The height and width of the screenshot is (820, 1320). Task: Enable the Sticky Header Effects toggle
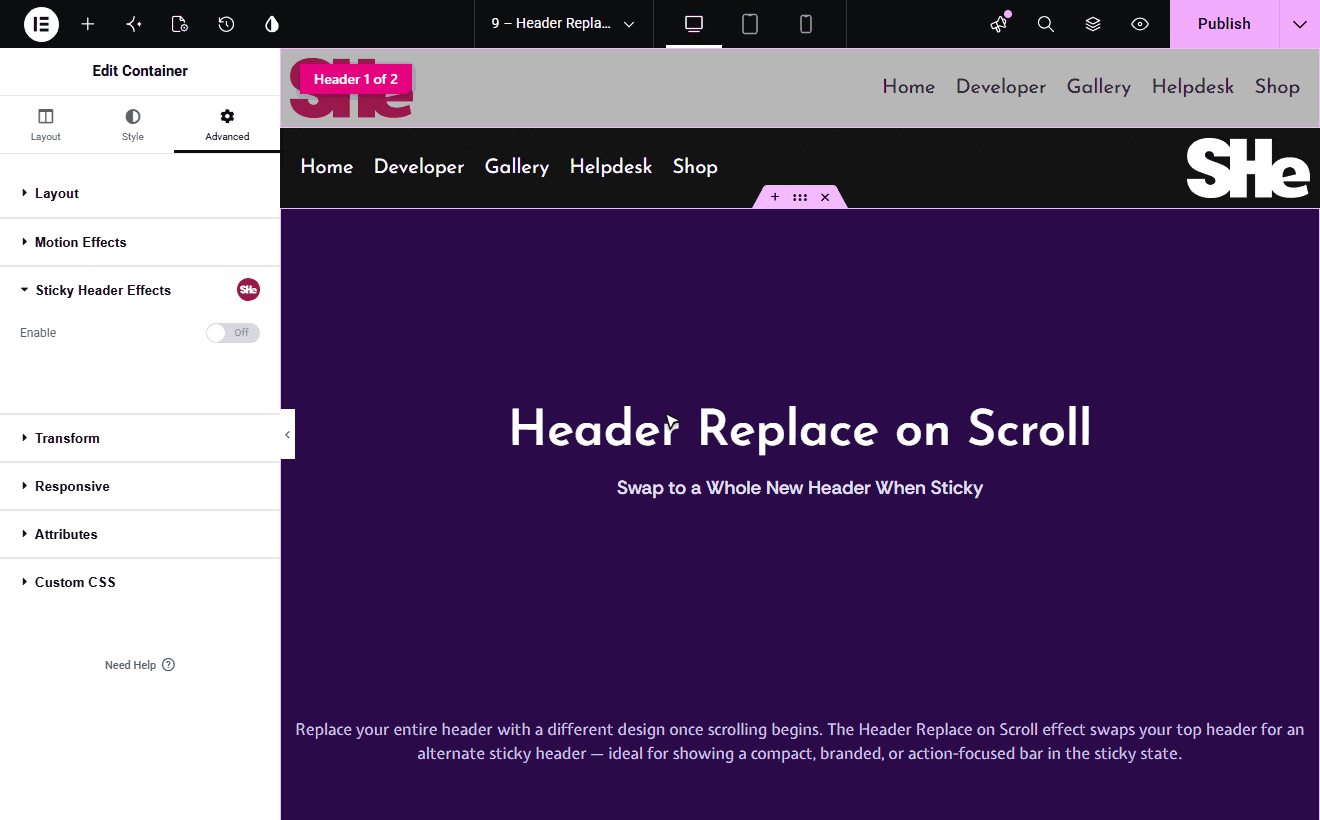point(233,333)
